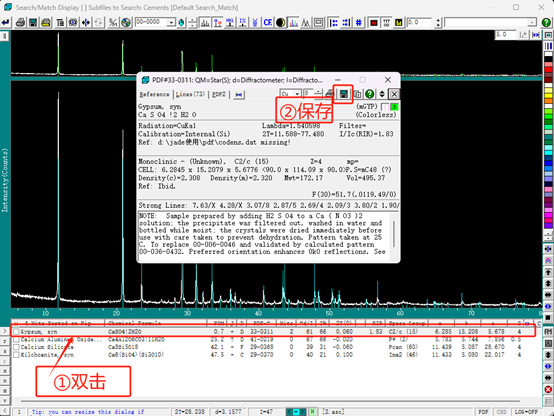Click the stepper beside the 0.0 toolbar field
Image resolution: width=554 pixels, height=416 pixels.
[438, 23]
